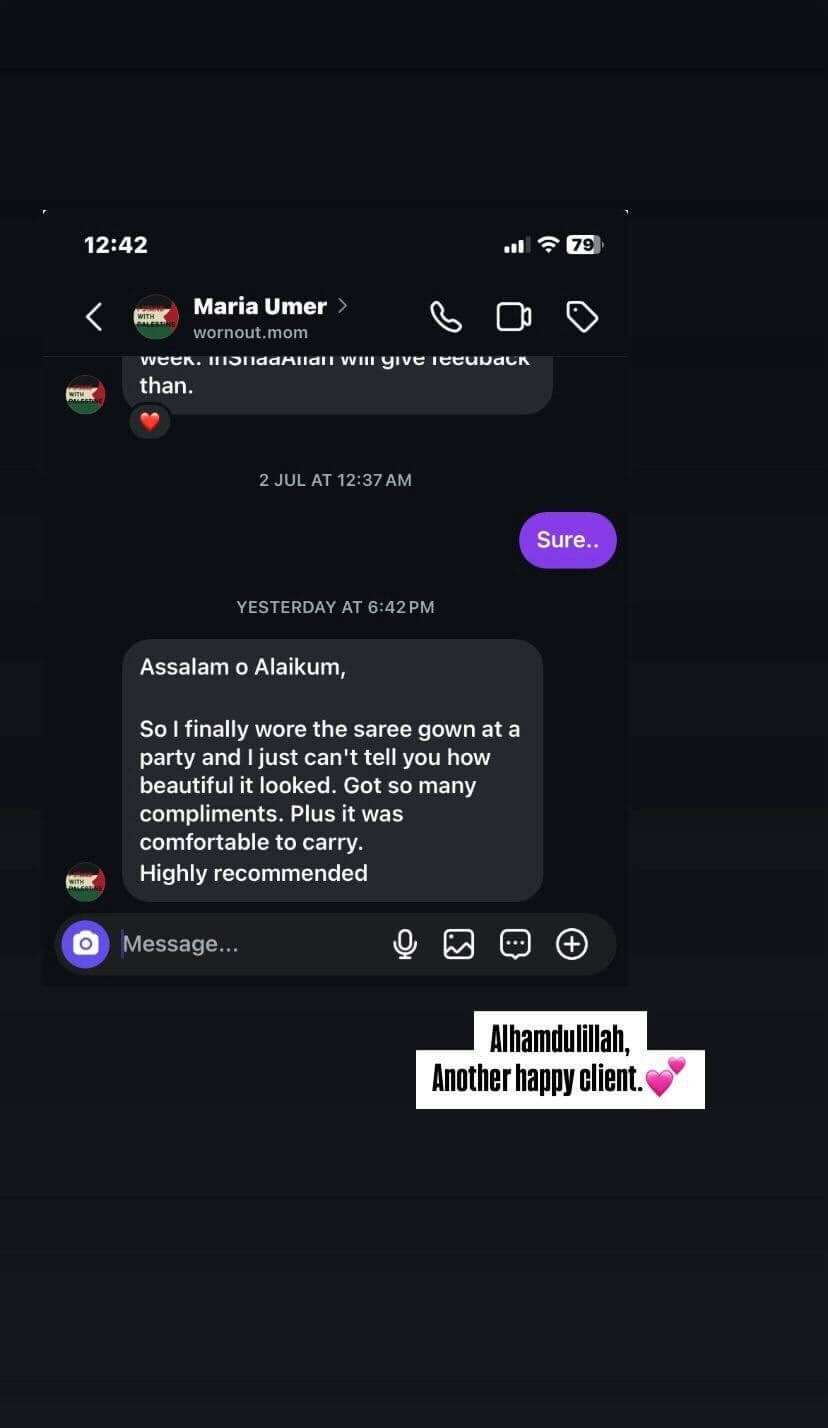Open the saved replies bubble icon
This screenshot has height=1428, width=828.
pos(515,944)
